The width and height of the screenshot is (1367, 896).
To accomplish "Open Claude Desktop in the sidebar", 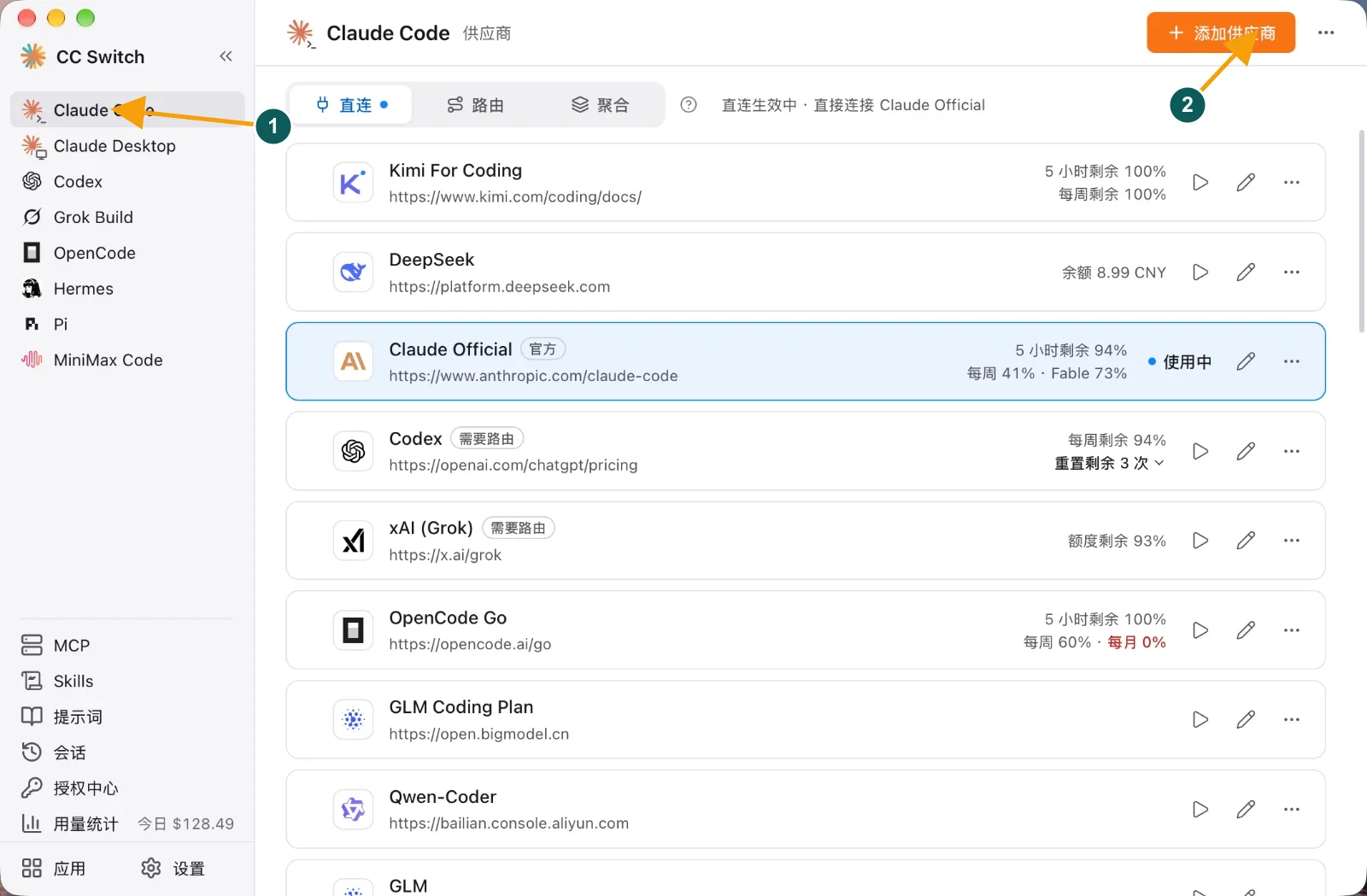I will [127, 146].
